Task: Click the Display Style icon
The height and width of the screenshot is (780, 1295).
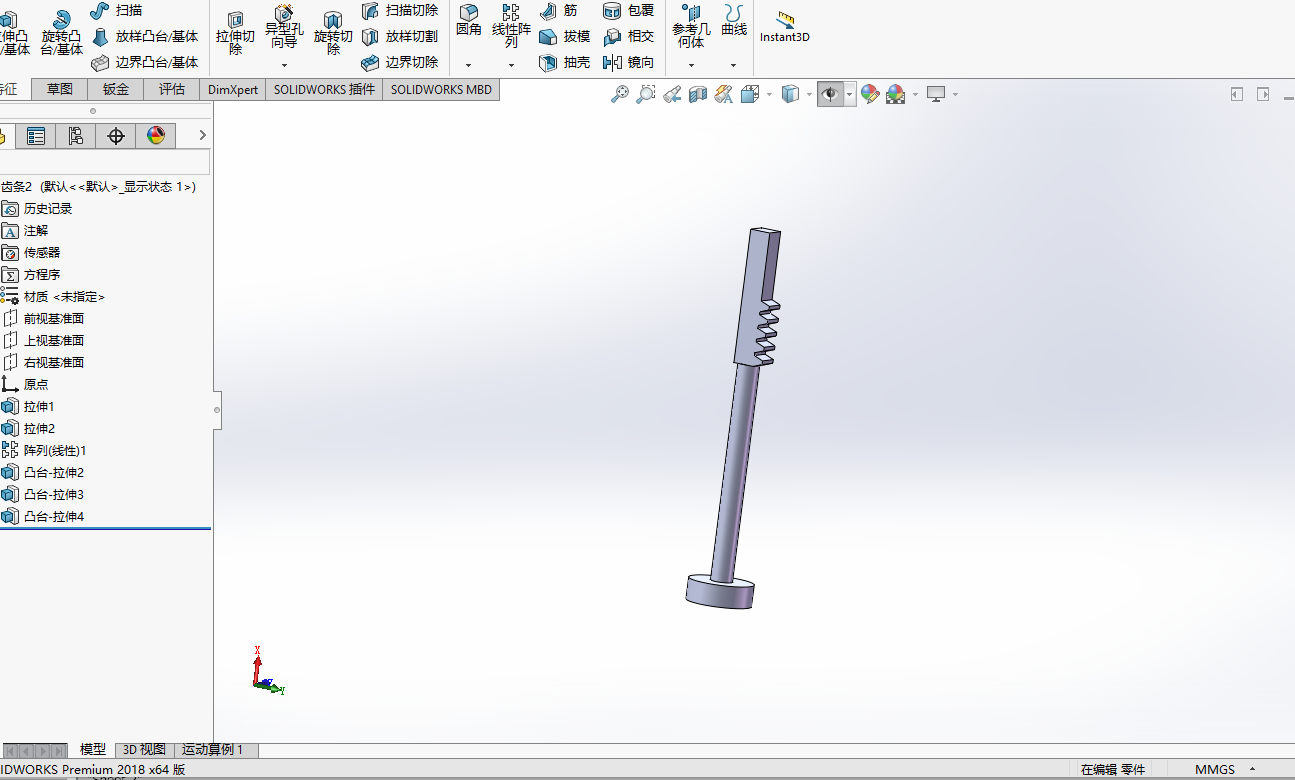Action: pos(790,94)
